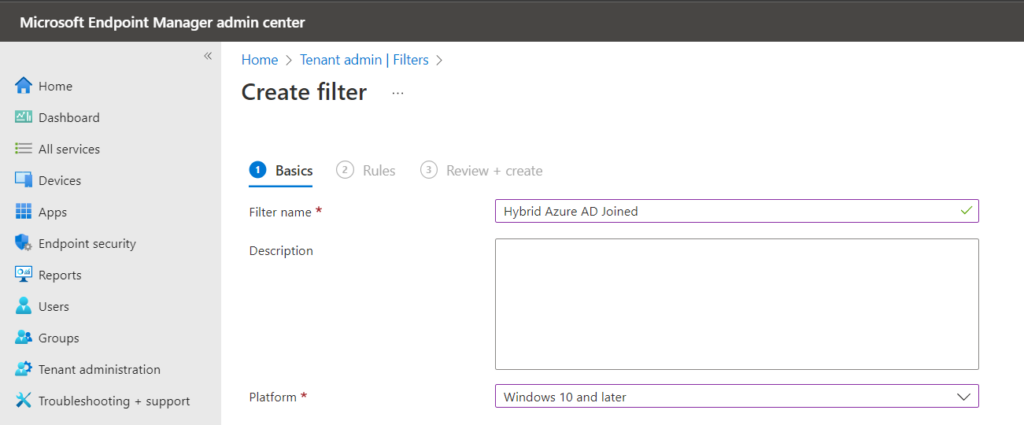This screenshot has width=1024, height=425.
Task: Open Users person icon in sidebar
Action: pos(24,306)
